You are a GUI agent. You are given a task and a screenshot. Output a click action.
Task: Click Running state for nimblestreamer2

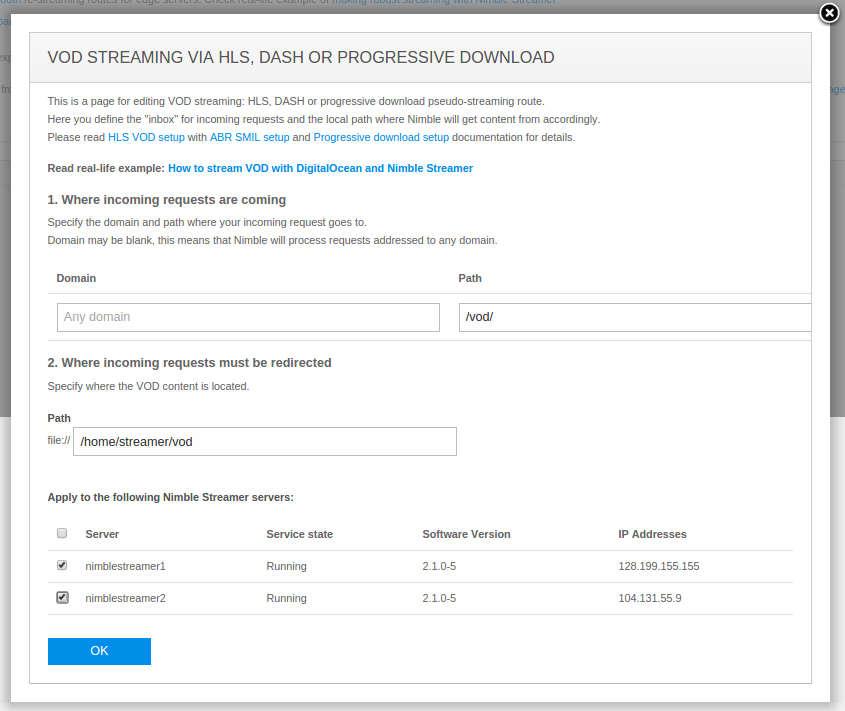pyautogui.click(x=286, y=598)
